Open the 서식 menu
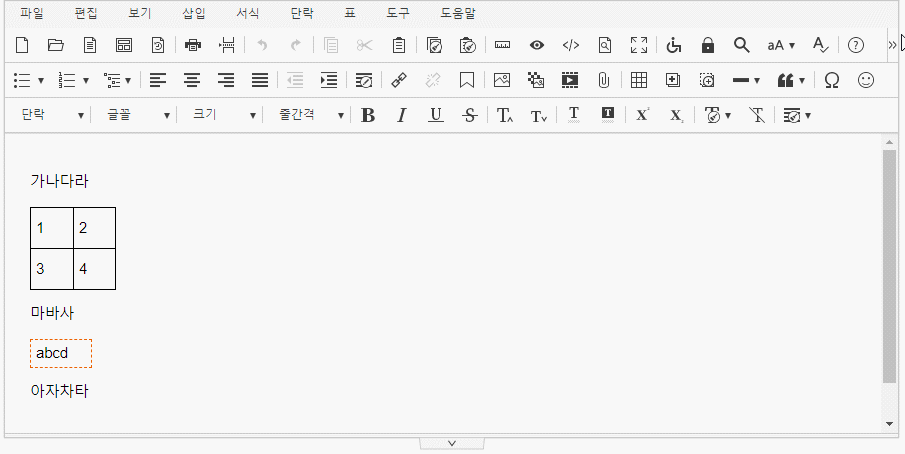The height and width of the screenshot is (454, 905). [247, 14]
